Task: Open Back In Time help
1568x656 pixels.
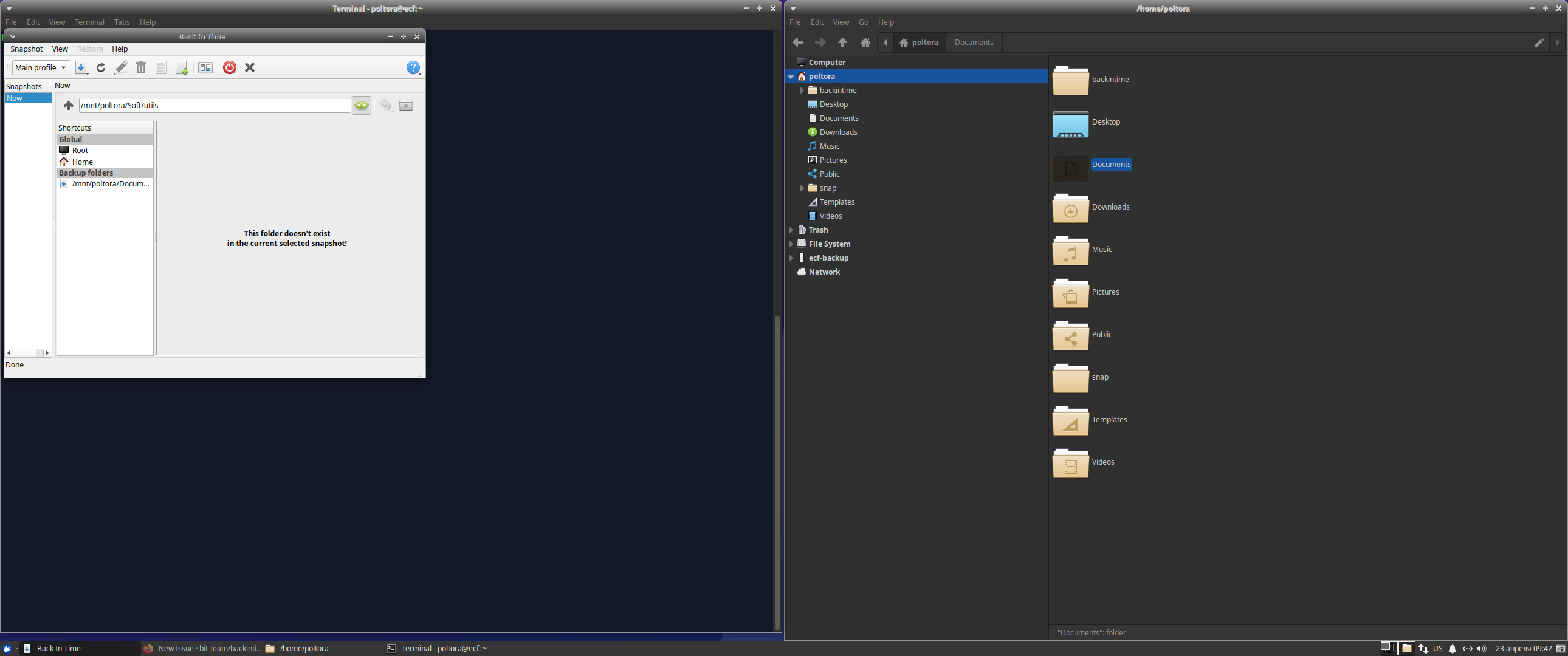Action: pos(413,67)
